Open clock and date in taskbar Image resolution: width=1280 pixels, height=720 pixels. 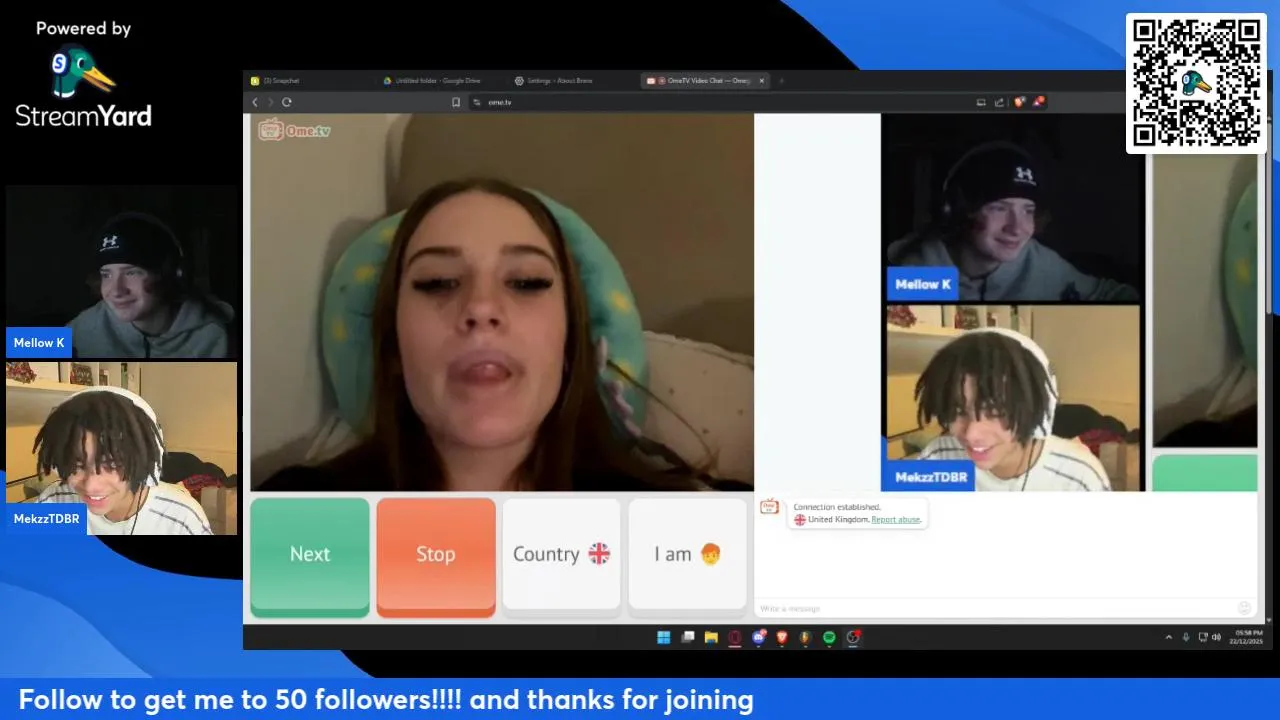pos(1248,637)
